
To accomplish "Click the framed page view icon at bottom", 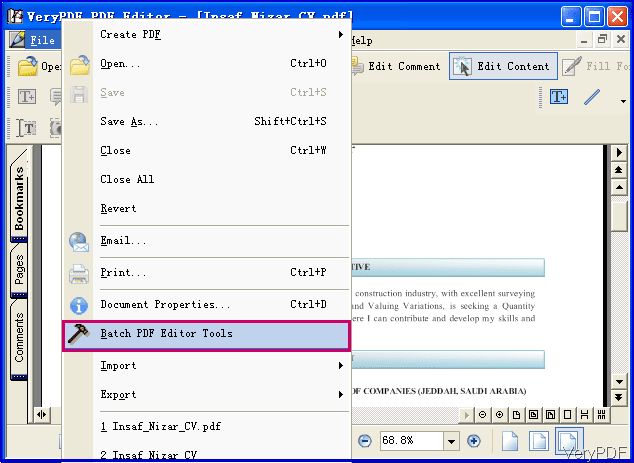I will coord(539,441).
